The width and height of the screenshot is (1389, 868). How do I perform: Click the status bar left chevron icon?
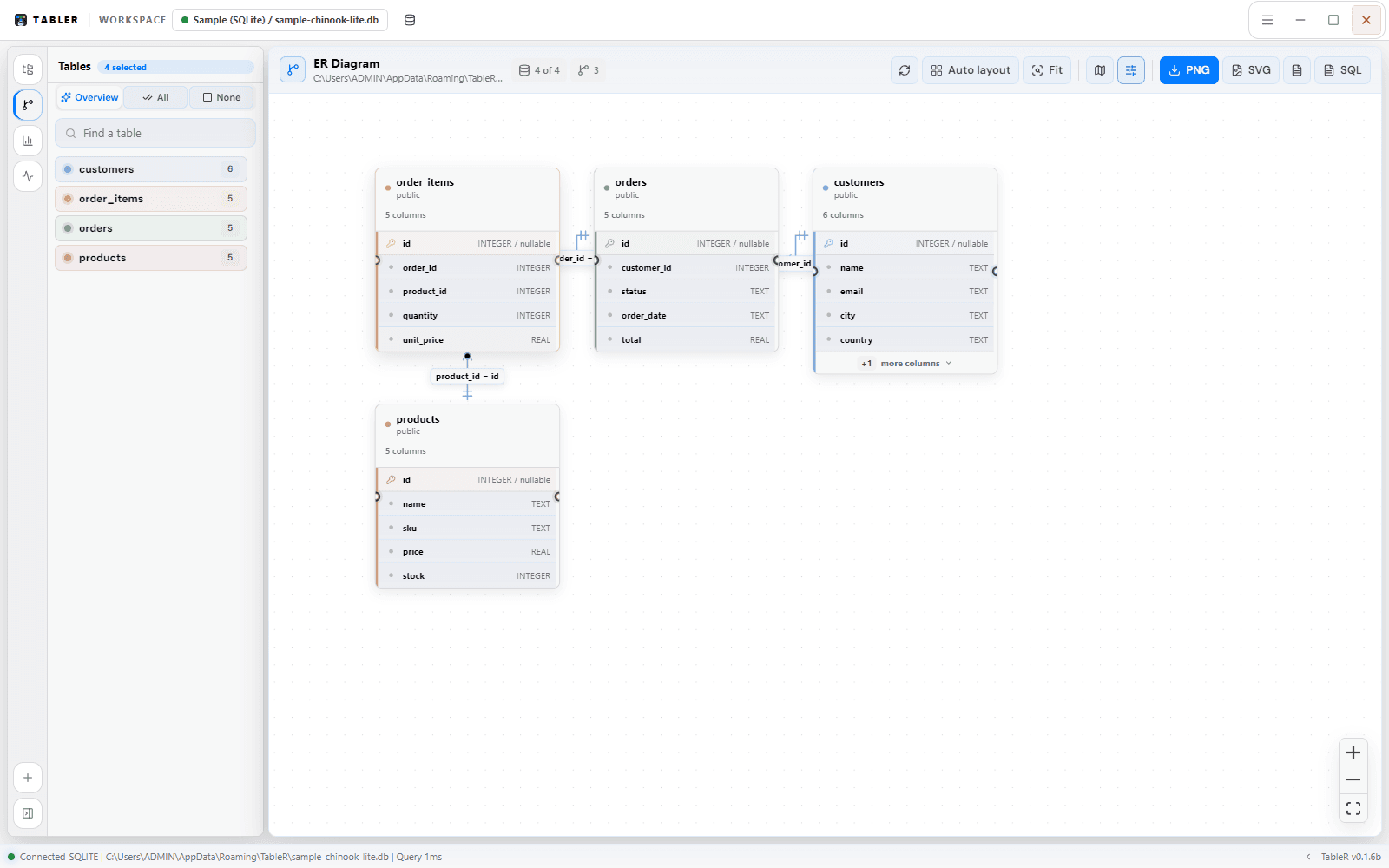1308,857
